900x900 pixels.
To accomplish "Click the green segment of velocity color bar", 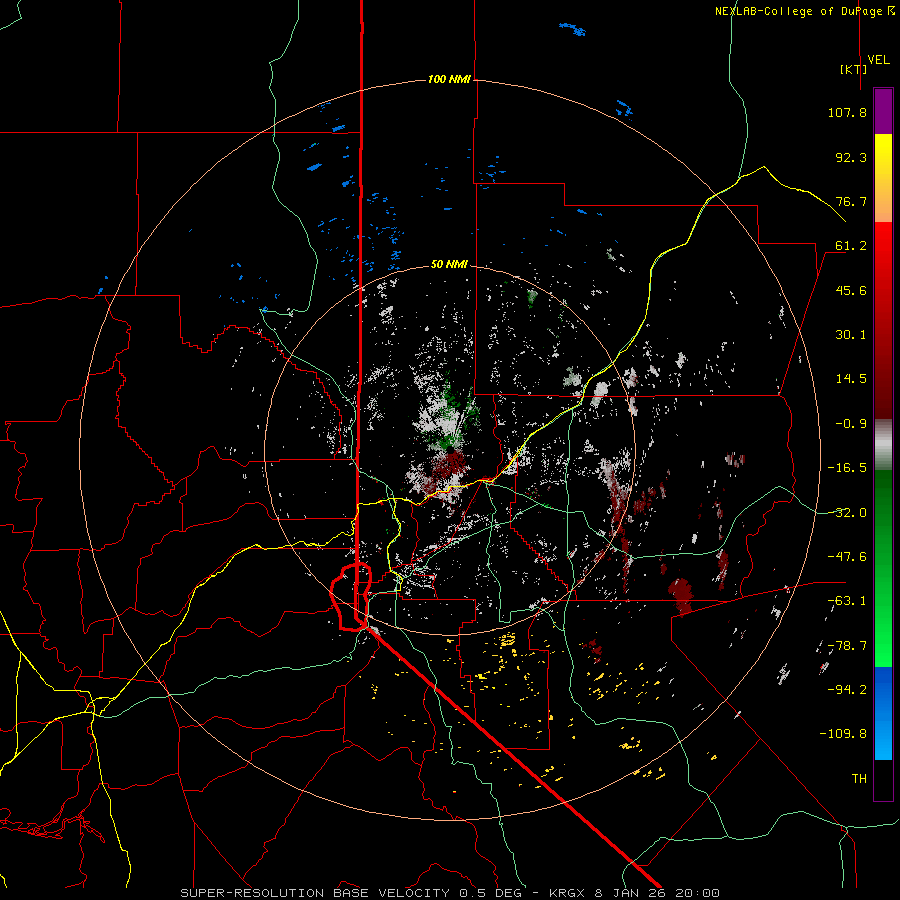I will click(883, 568).
